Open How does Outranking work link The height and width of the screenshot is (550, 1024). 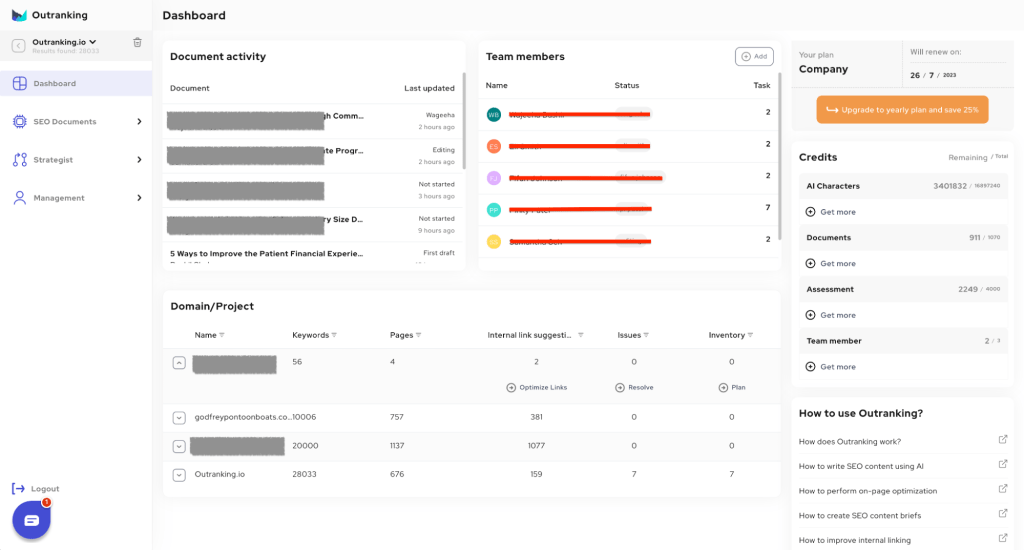(850, 442)
